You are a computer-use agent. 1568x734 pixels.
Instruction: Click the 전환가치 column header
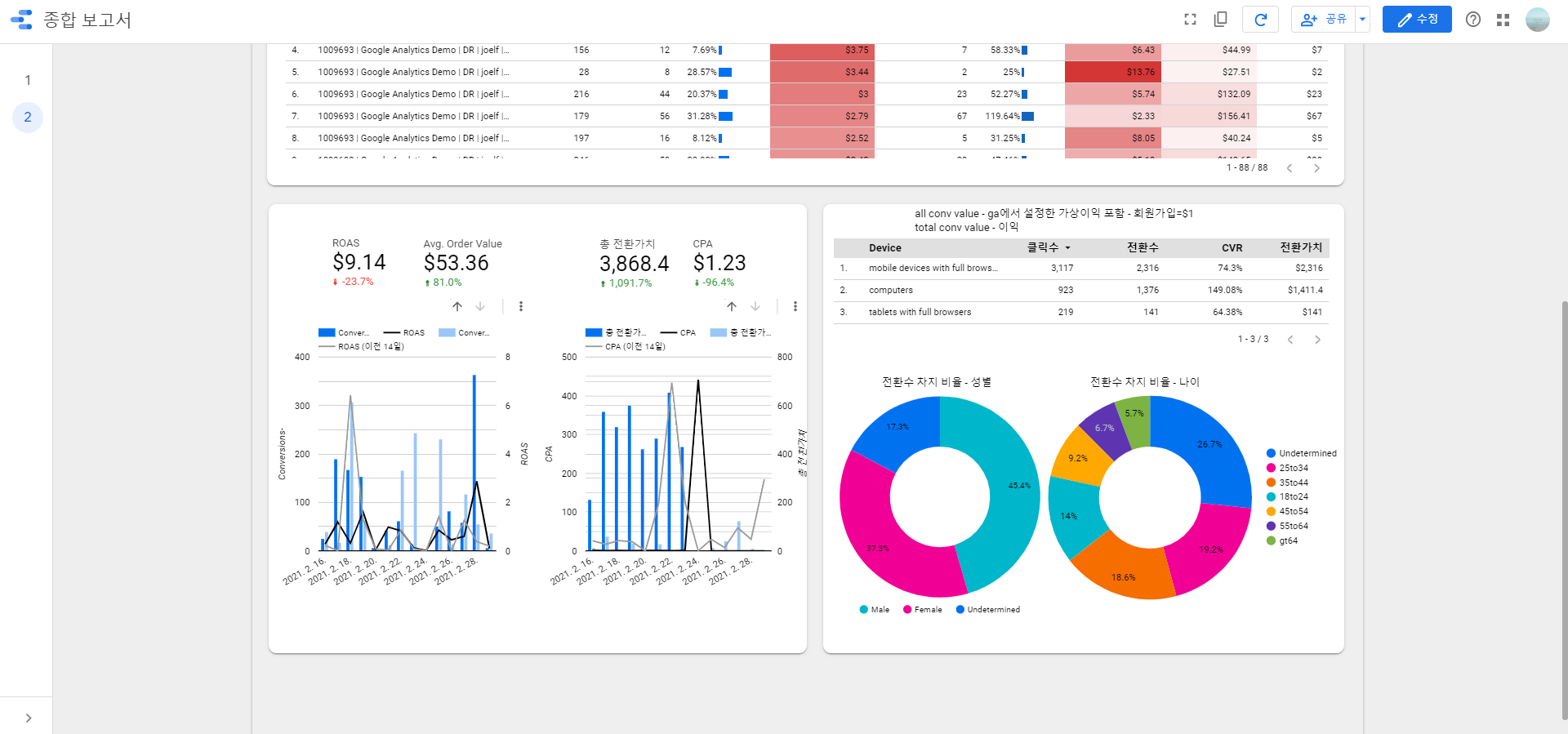click(1301, 247)
